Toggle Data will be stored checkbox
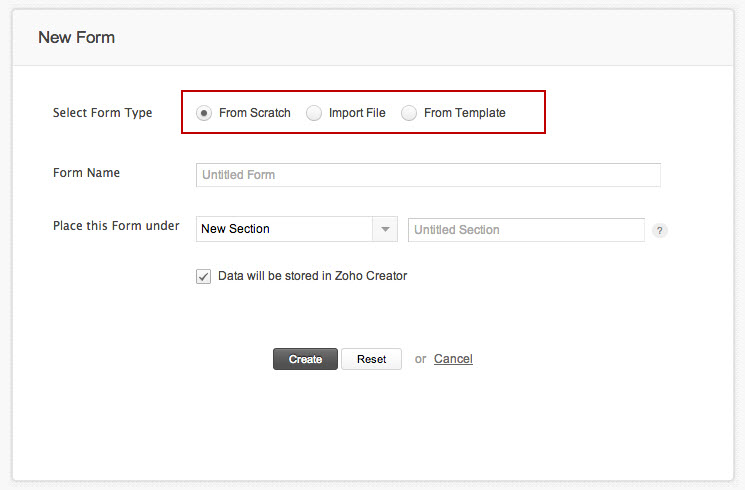 pos(204,276)
